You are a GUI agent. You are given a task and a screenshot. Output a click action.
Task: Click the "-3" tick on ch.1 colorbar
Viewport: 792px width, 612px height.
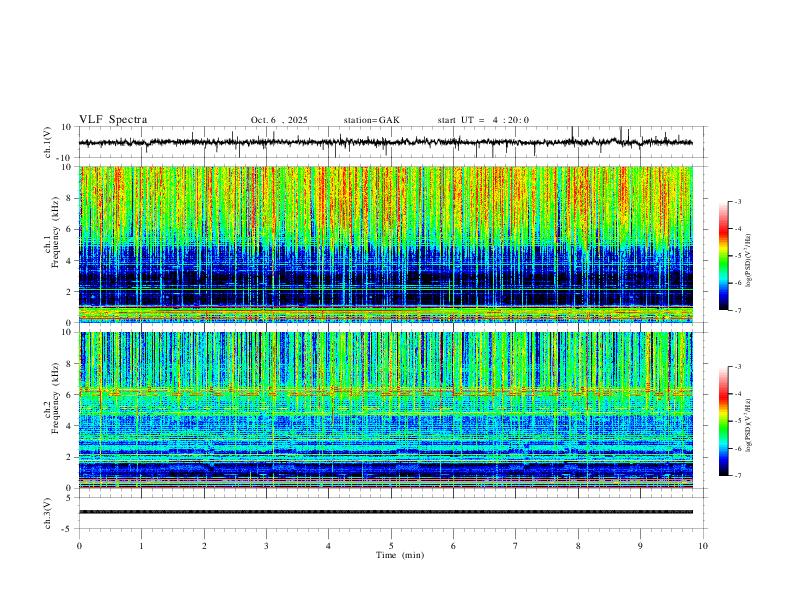737,201
